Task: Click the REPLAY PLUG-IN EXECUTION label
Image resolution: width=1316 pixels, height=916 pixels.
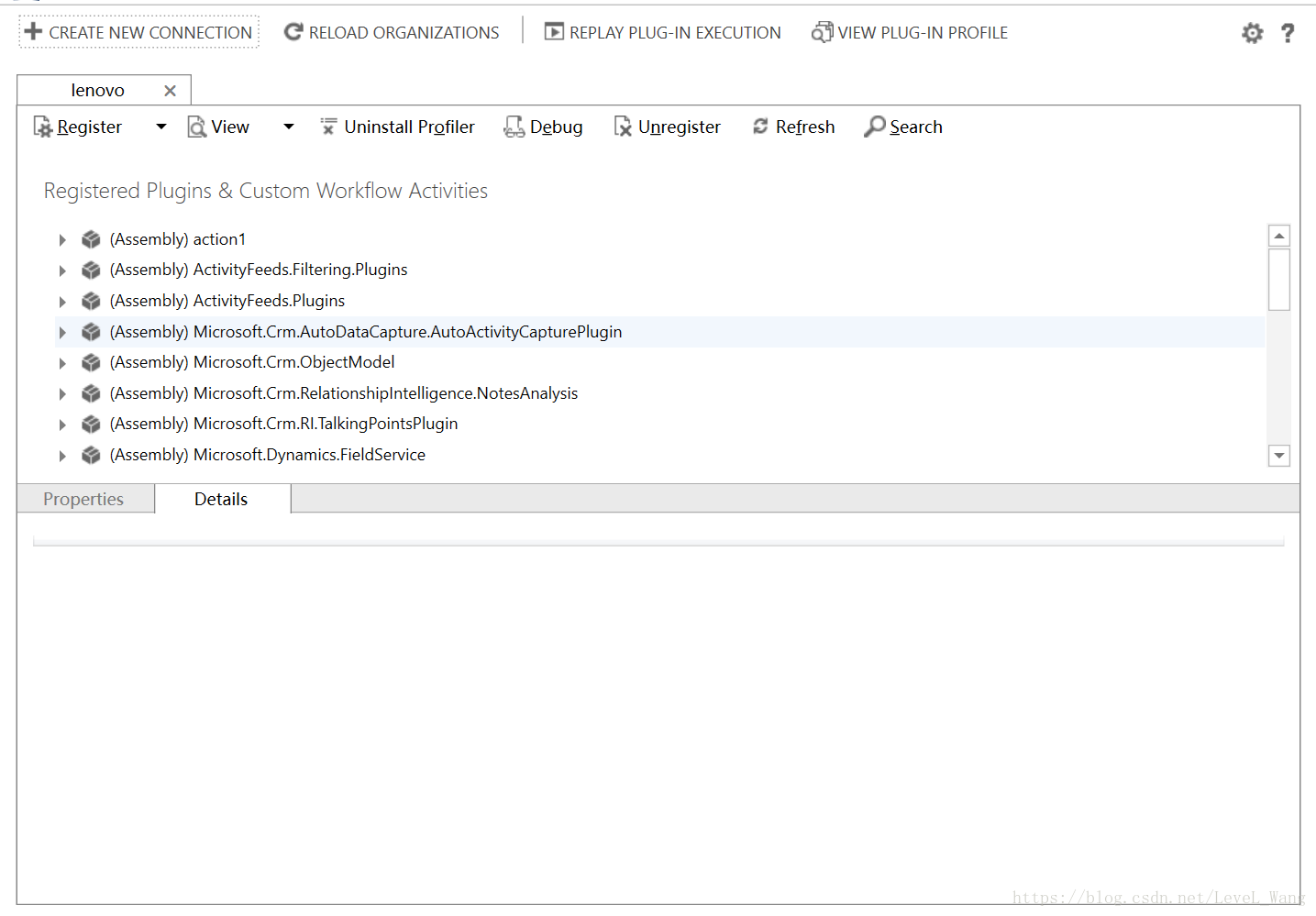Action: pos(675,33)
